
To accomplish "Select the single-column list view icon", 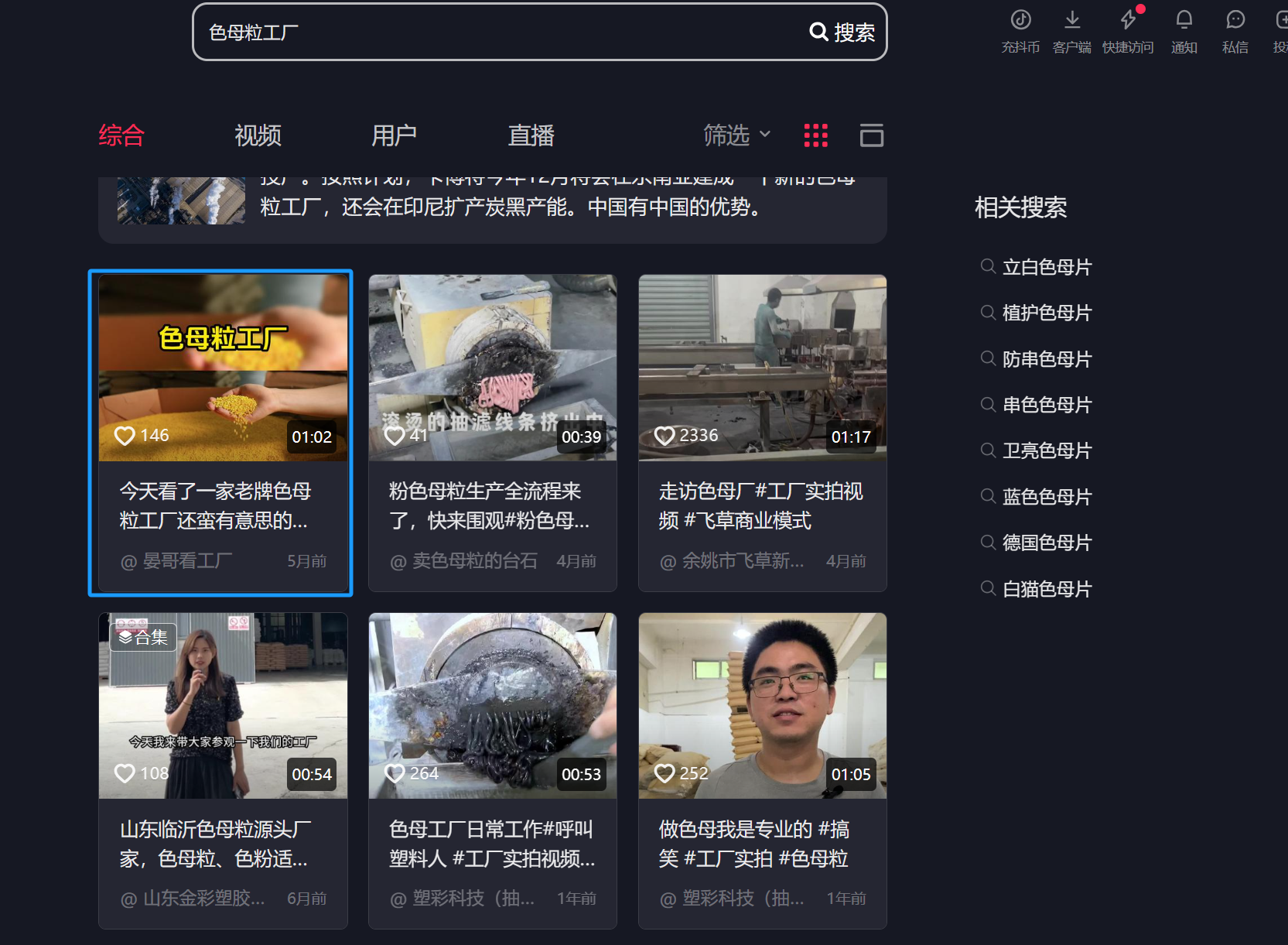I will pos(872,135).
